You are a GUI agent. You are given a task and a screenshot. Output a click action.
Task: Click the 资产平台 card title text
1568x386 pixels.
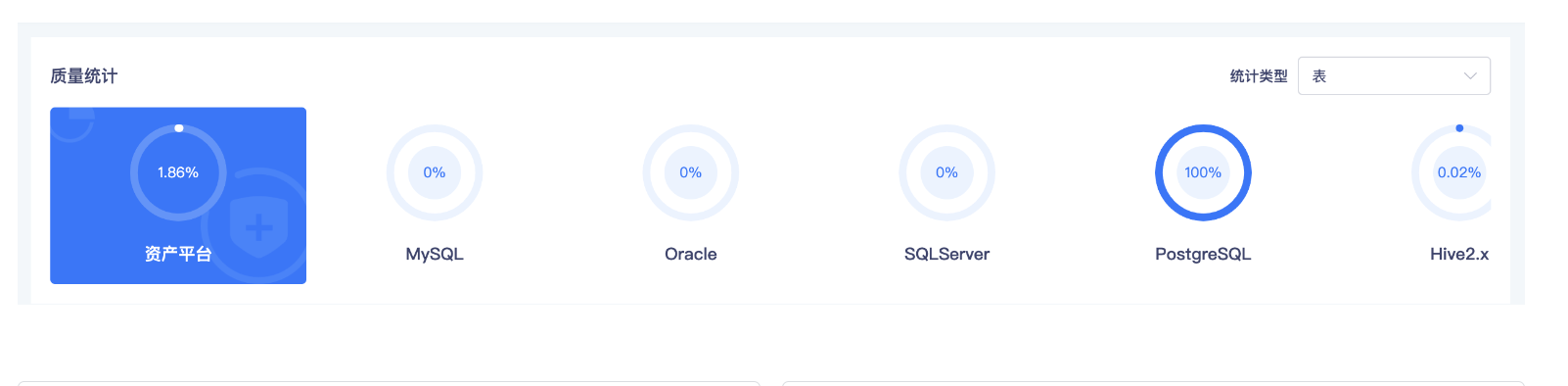[178, 254]
